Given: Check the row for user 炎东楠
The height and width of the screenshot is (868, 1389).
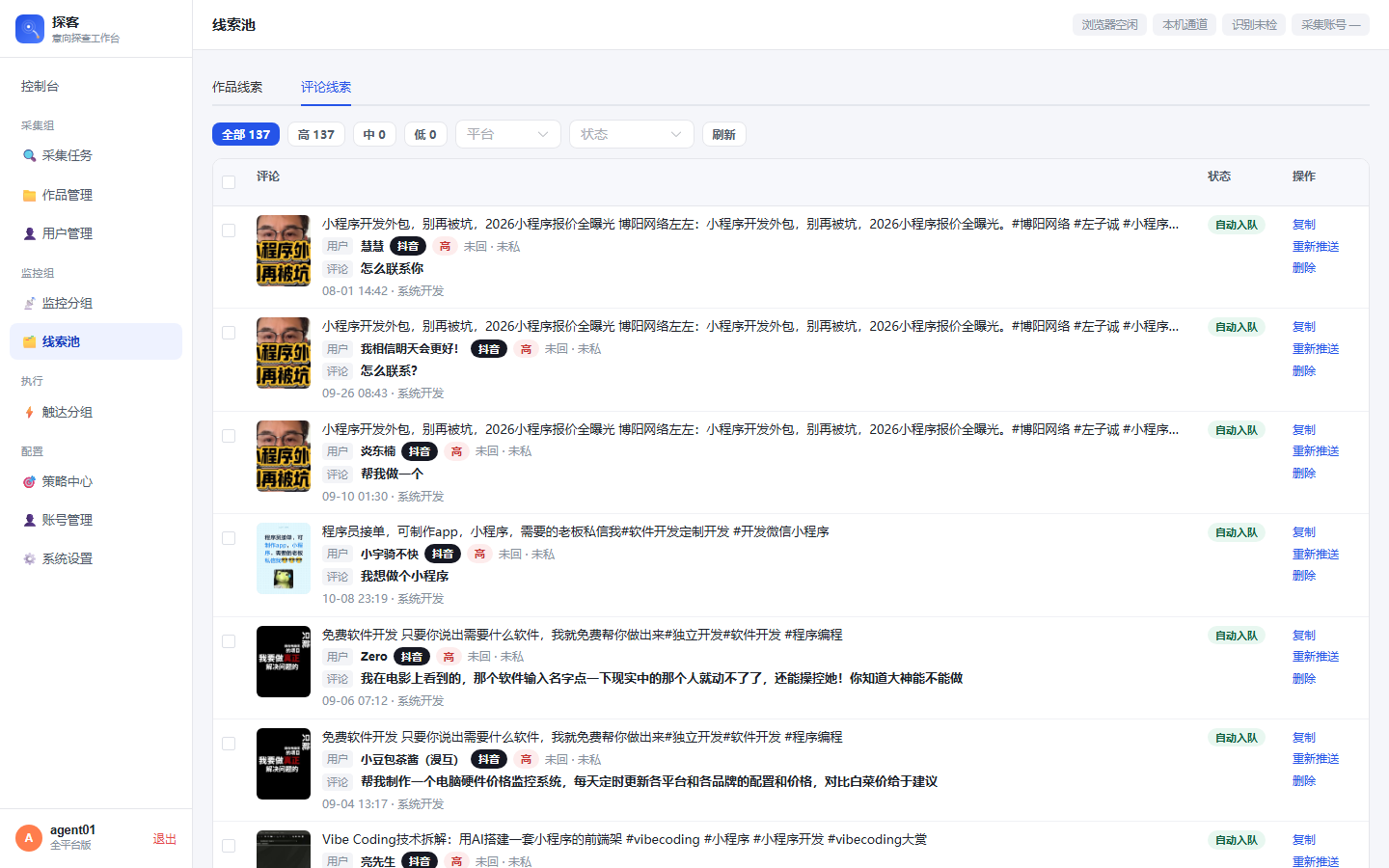Looking at the screenshot, I should [x=229, y=436].
